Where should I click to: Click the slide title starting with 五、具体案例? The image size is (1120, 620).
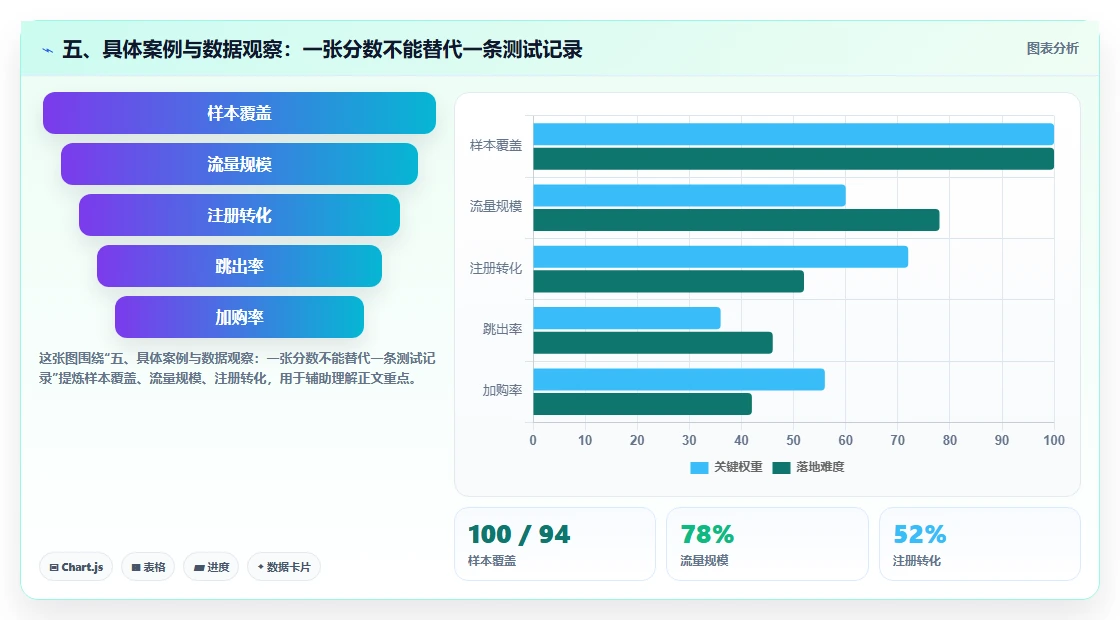click(322, 50)
